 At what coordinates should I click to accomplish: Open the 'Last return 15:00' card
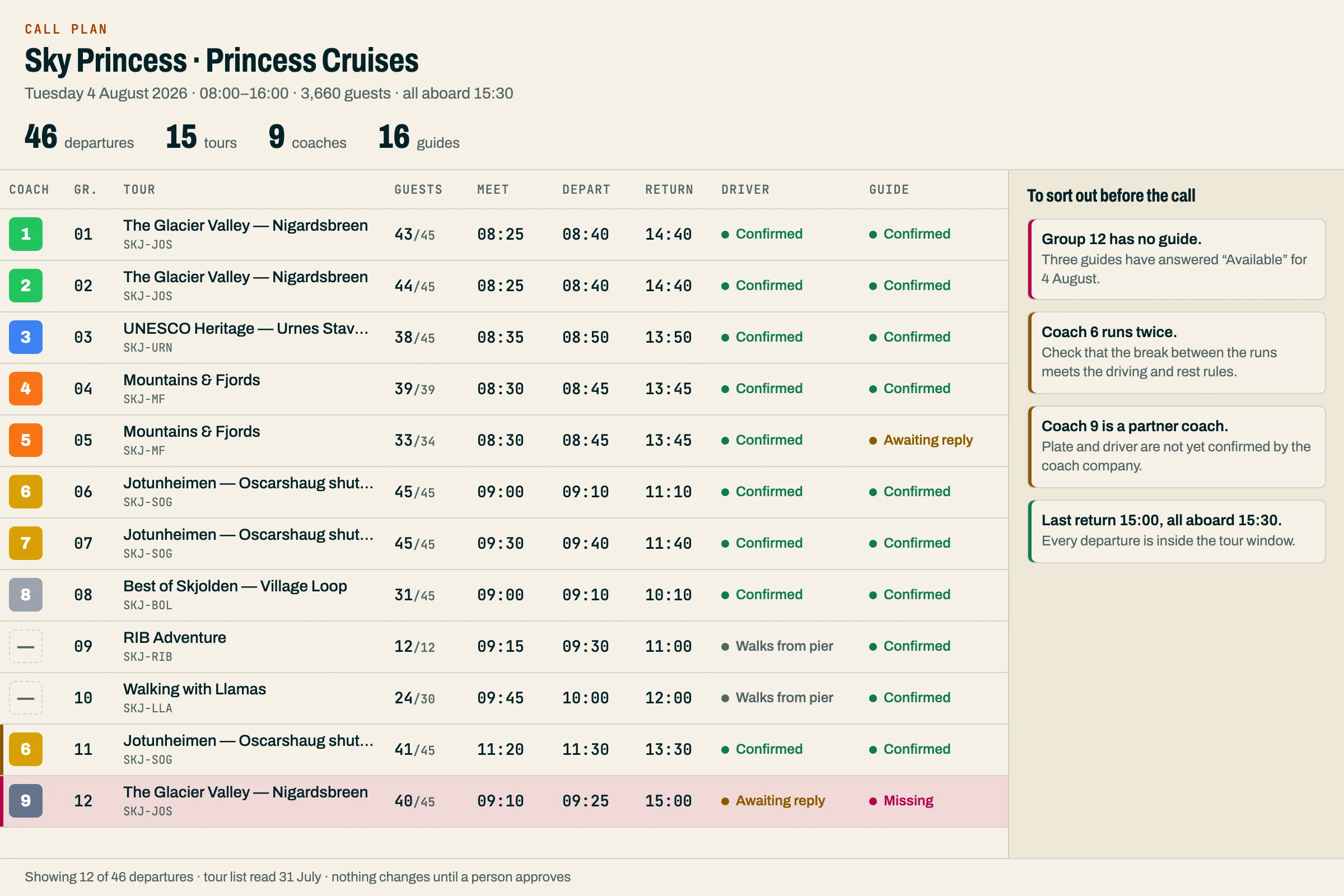click(1176, 531)
